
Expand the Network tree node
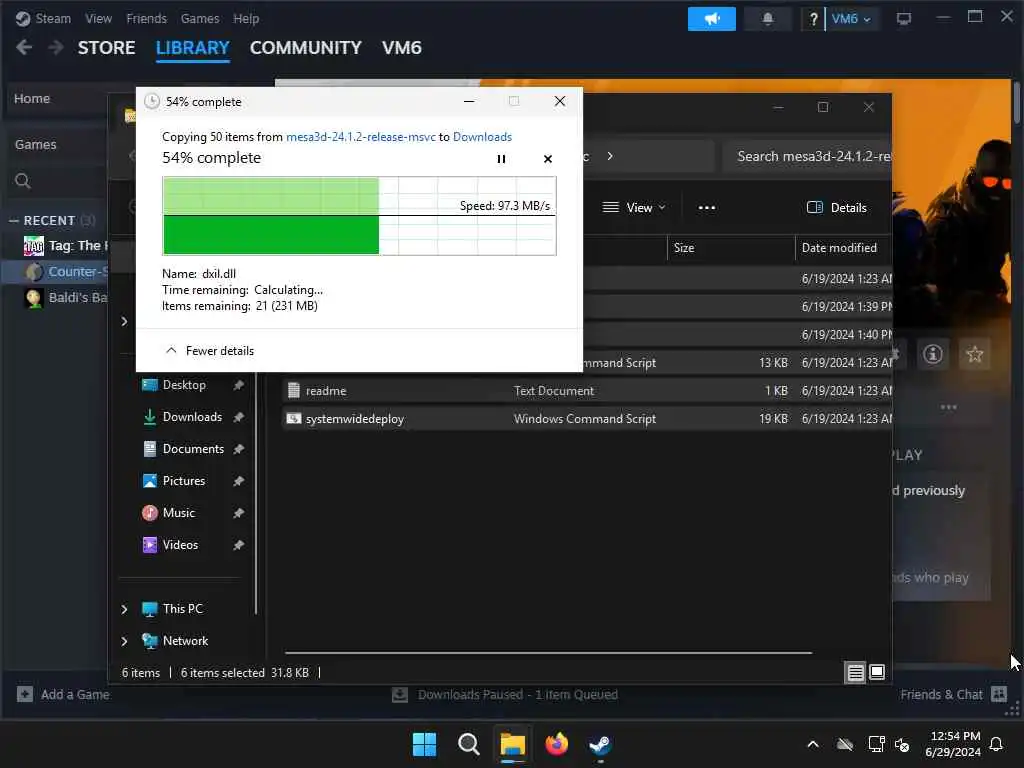click(x=124, y=641)
